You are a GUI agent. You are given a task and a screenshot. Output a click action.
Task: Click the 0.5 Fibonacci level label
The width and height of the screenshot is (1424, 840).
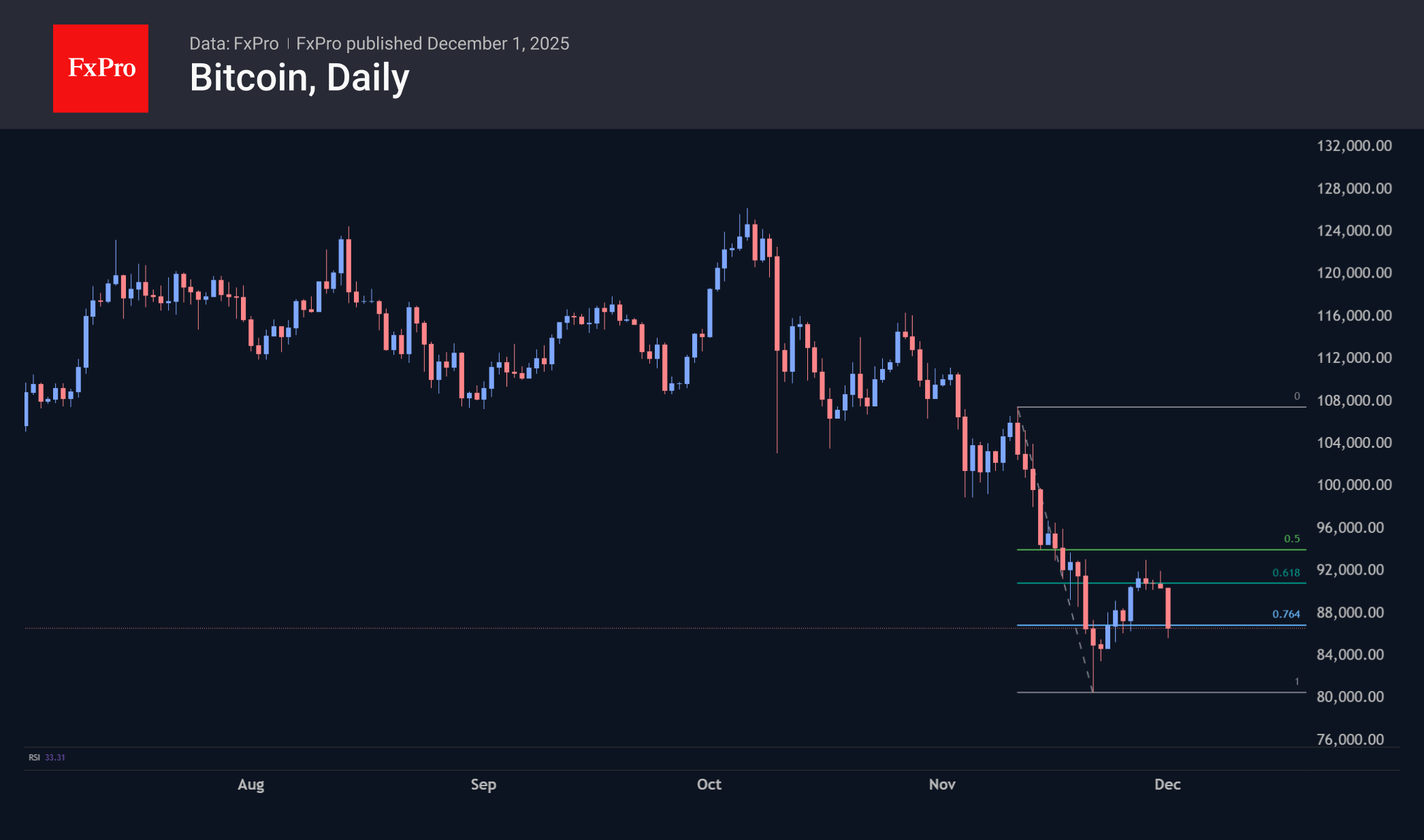(x=1291, y=539)
